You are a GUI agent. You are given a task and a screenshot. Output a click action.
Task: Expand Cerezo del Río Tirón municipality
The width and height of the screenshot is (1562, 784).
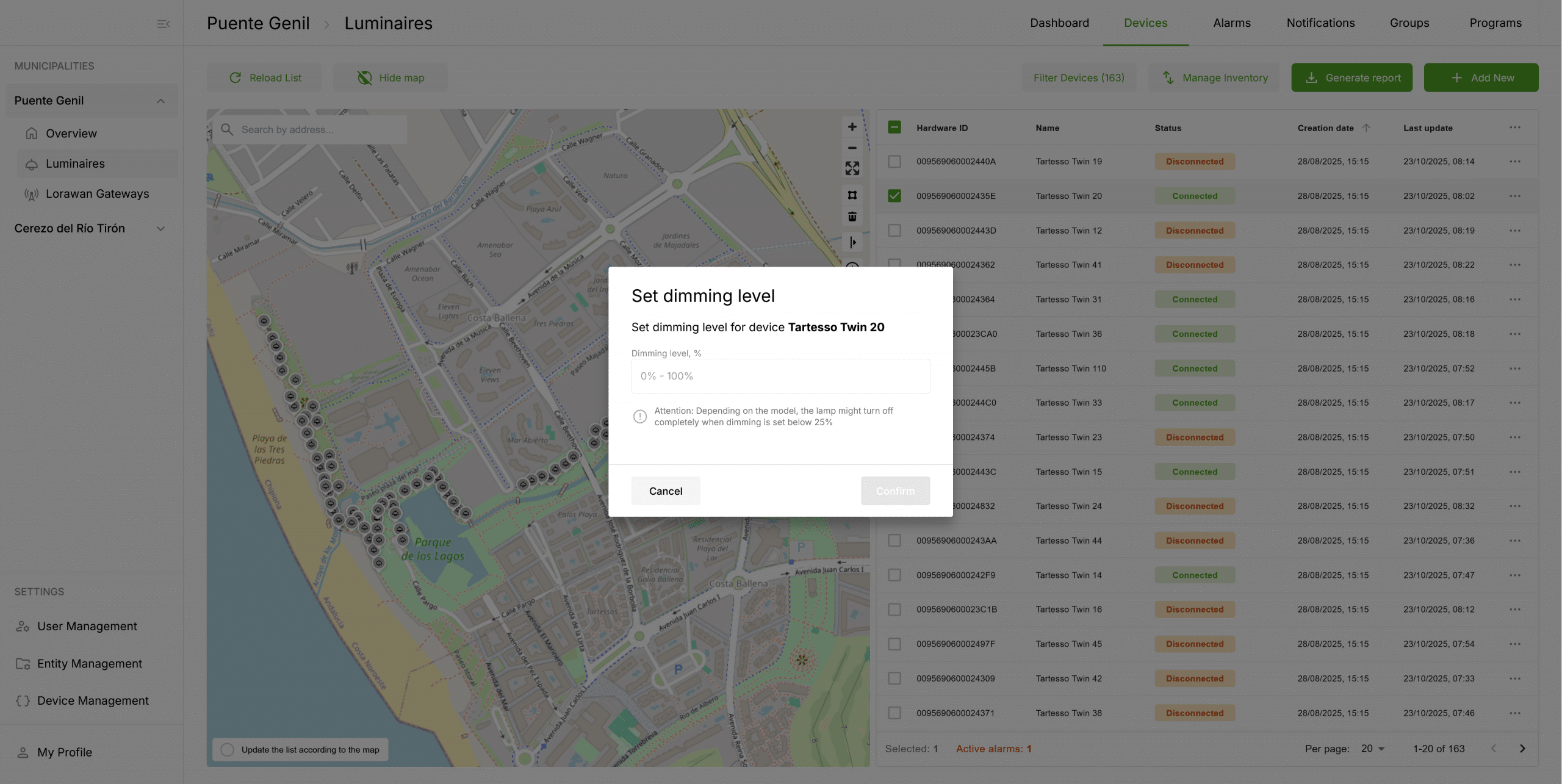160,229
